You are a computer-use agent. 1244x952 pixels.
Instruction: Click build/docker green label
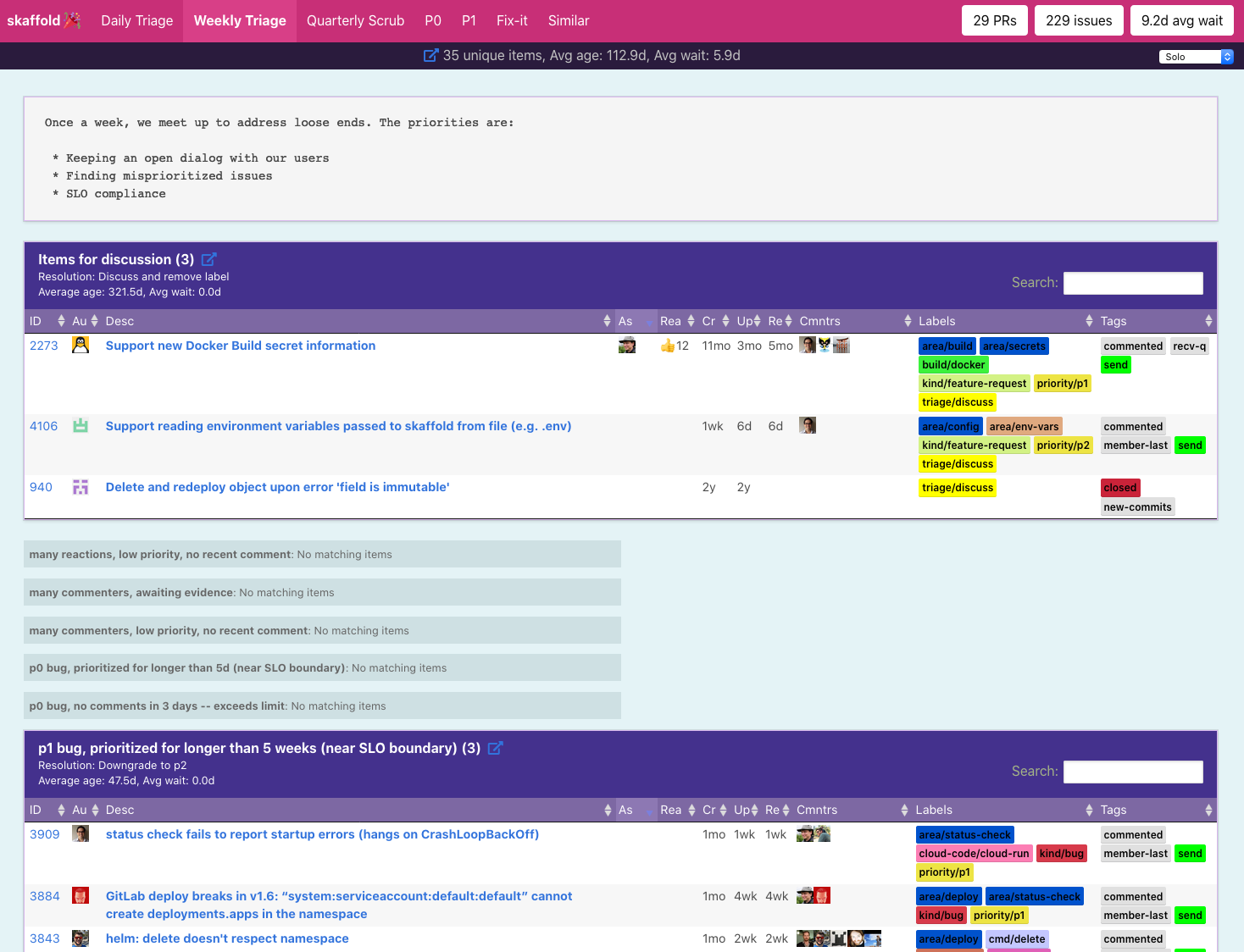click(x=953, y=364)
